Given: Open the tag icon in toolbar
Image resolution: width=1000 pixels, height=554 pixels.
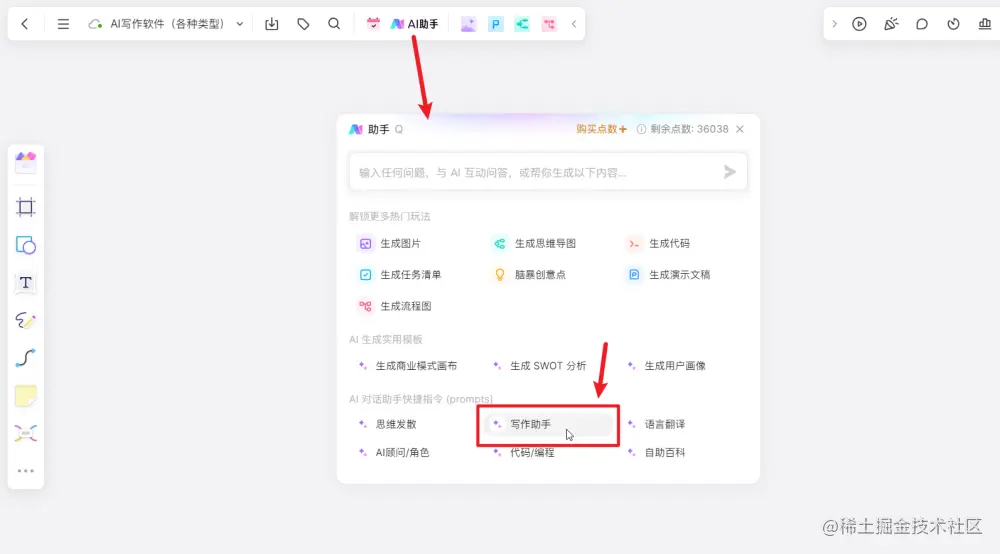Looking at the screenshot, I should 304,24.
